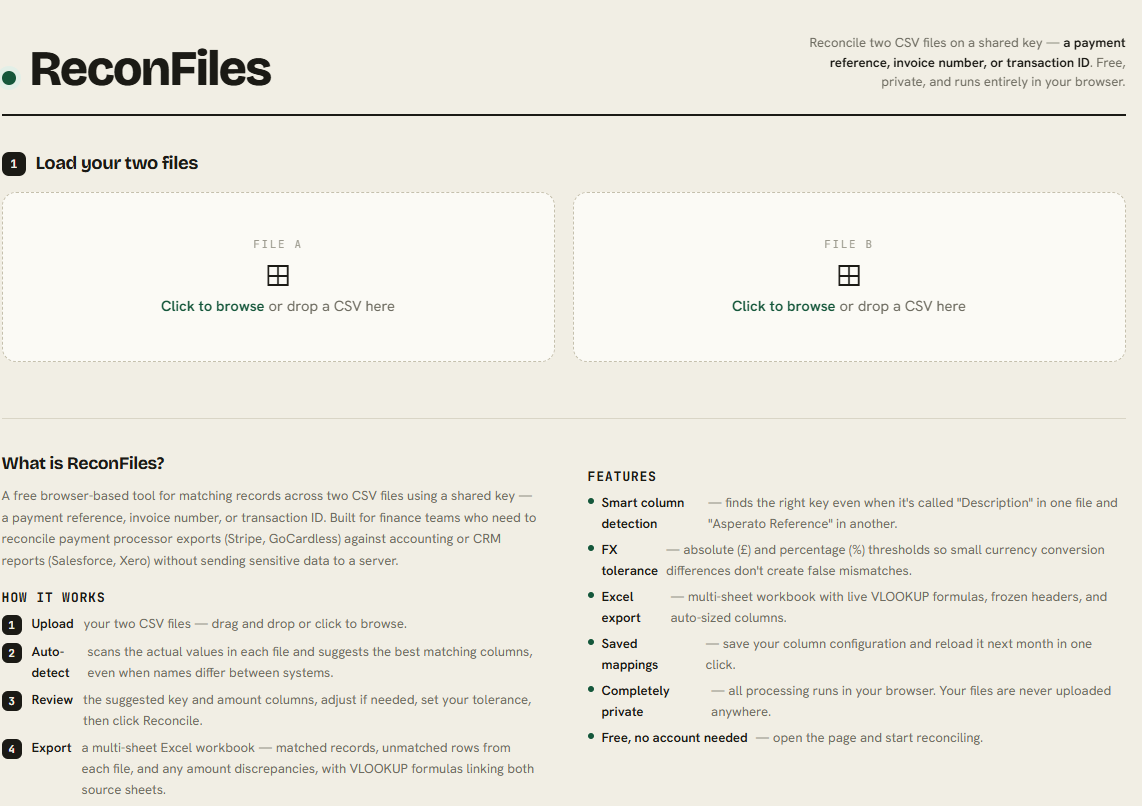Click 'open the page and start reconciling' text

click(x=877, y=738)
